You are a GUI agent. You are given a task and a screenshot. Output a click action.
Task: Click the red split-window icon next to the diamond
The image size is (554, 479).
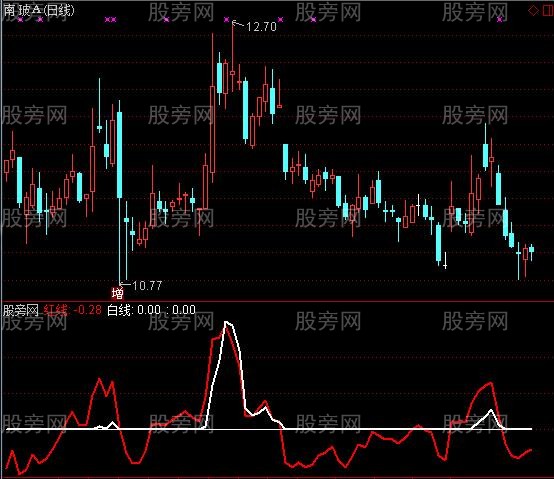point(547,11)
